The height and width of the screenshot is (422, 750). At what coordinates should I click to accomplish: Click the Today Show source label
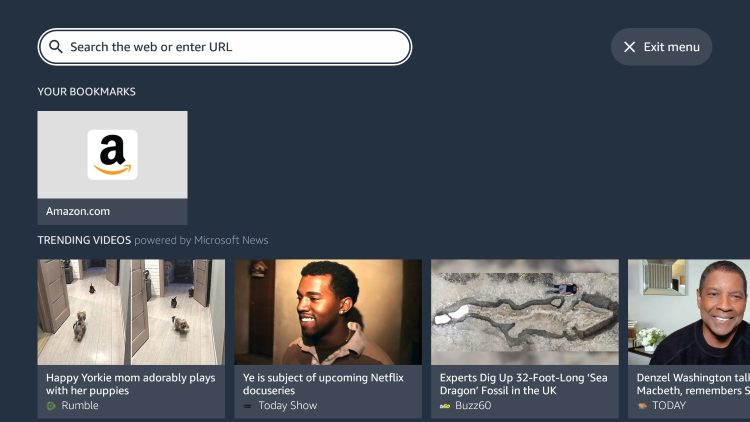[x=287, y=405]
